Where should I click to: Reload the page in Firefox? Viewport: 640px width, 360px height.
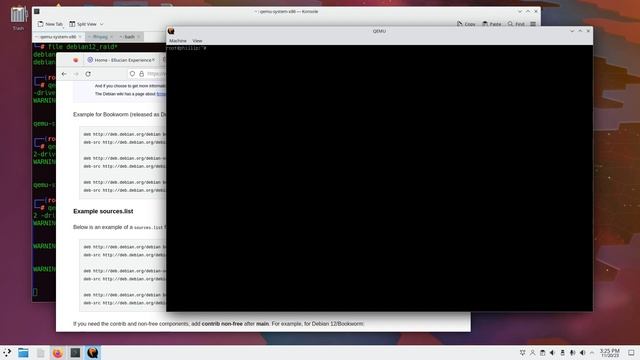(88, 74)
